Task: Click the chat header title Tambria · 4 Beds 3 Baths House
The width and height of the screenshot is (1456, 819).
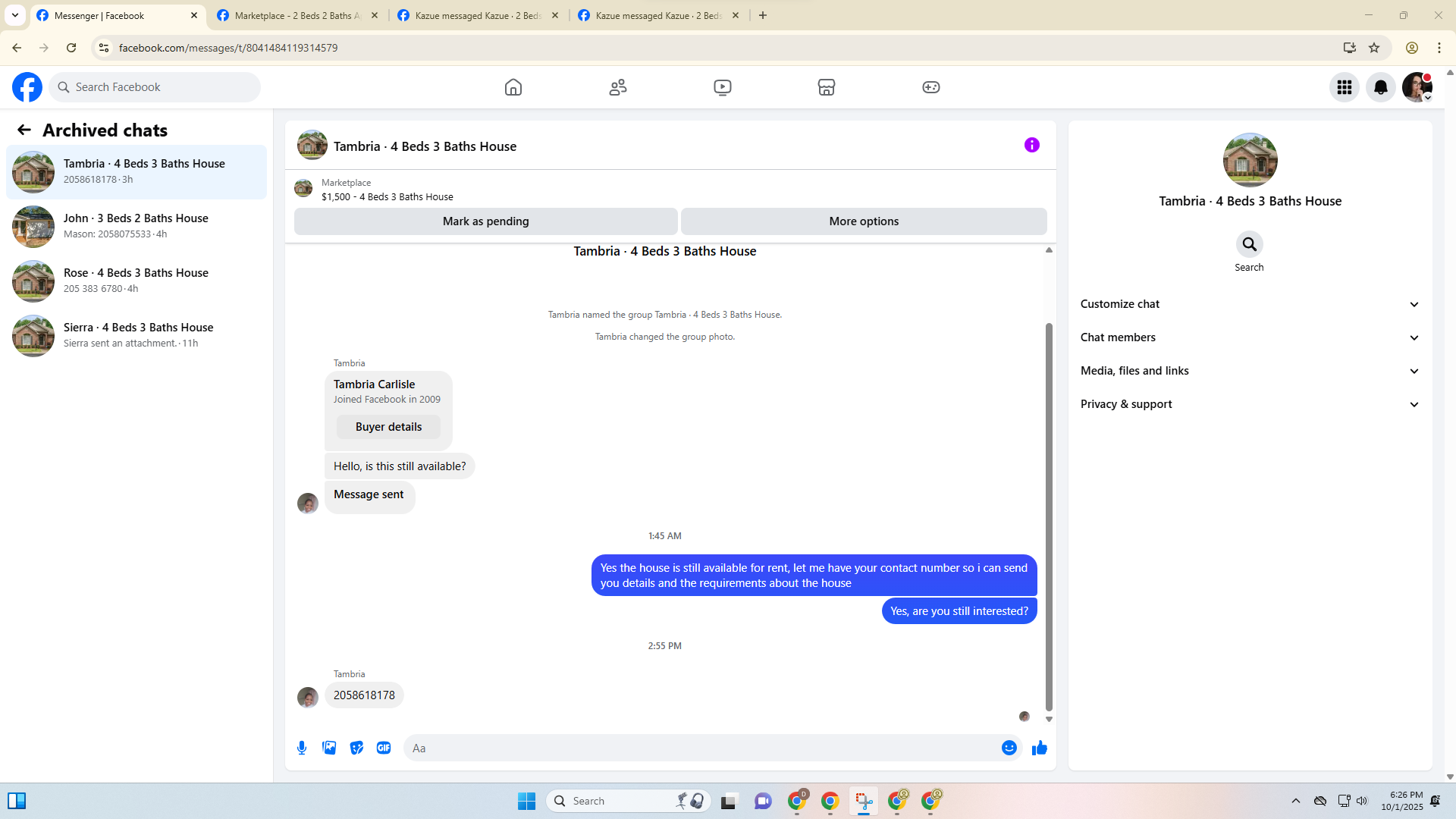Action: point(425,146)
